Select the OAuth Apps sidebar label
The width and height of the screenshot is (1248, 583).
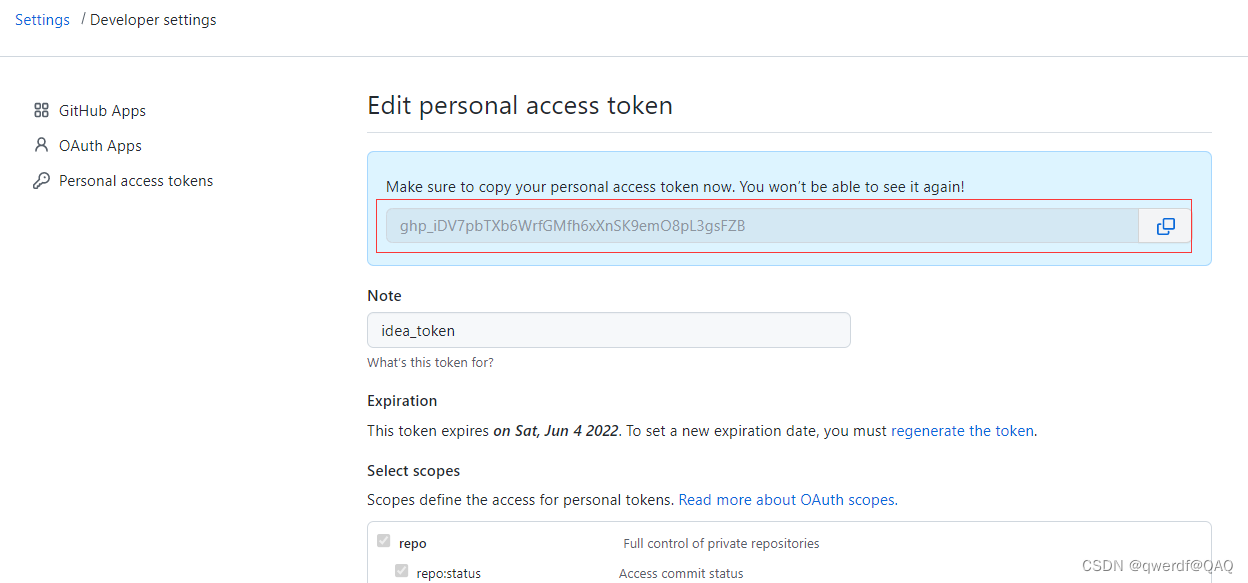(x=100, y=146)
